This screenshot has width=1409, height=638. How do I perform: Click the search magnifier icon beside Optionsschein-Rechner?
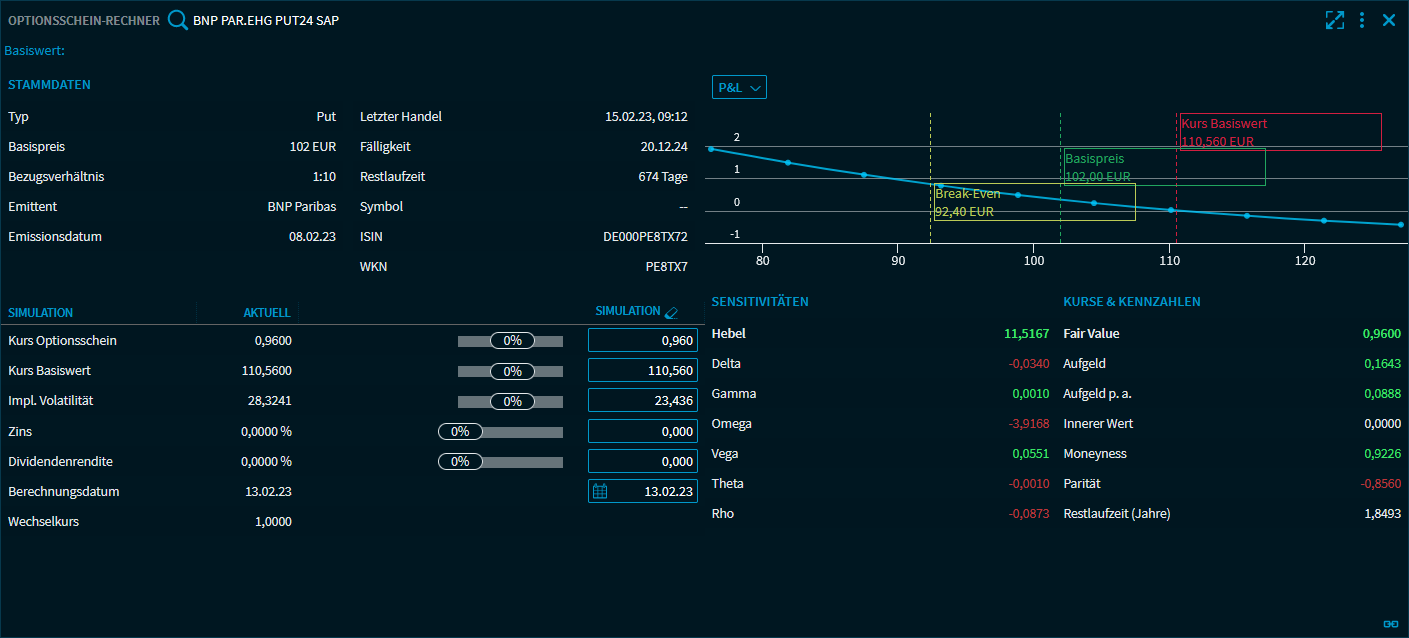click(177, 20)
